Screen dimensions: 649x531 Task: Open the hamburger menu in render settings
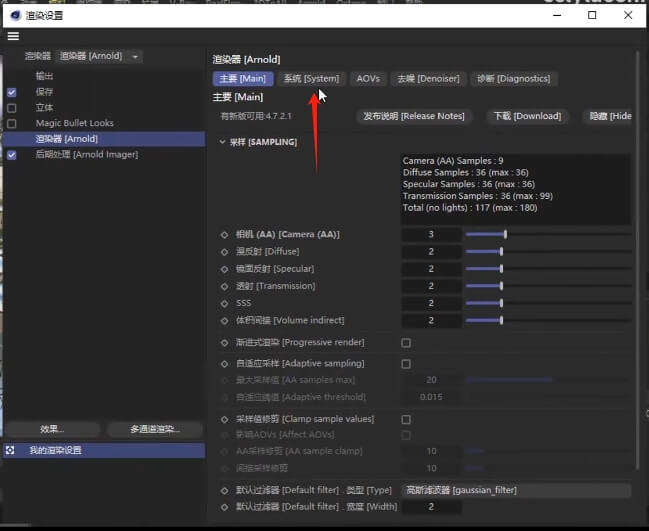click(13, 36)
